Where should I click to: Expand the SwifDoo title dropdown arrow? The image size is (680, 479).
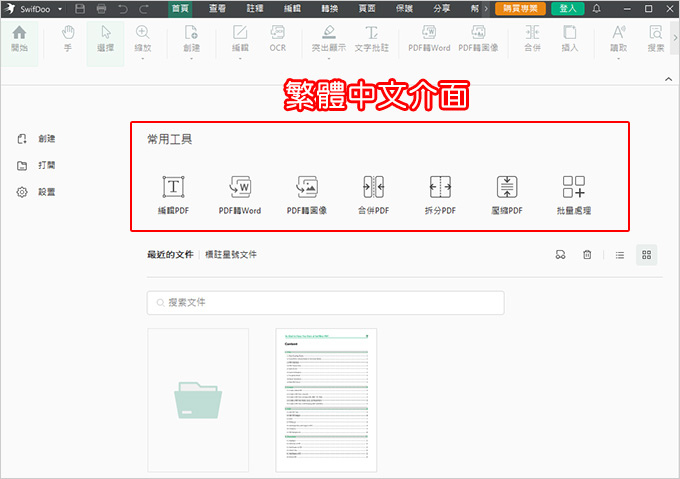pyautogui.click(x=60, y=9)
